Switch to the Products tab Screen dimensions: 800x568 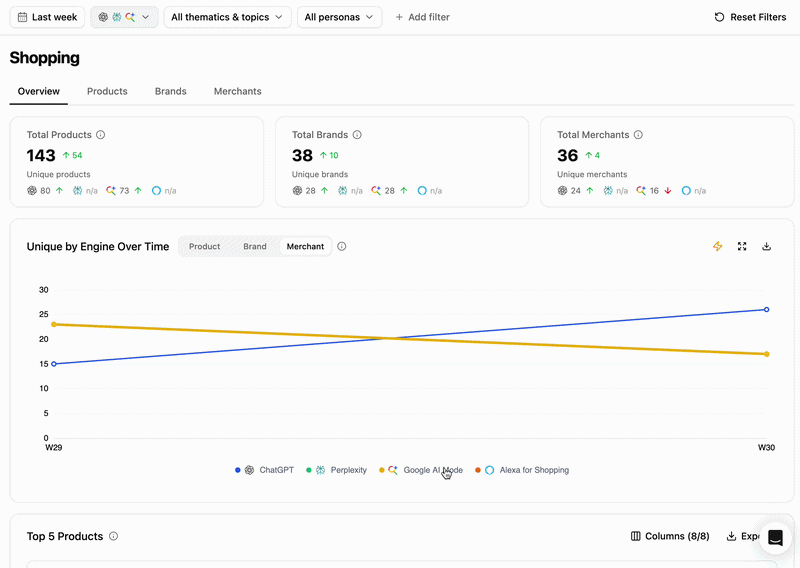[107, 91]
